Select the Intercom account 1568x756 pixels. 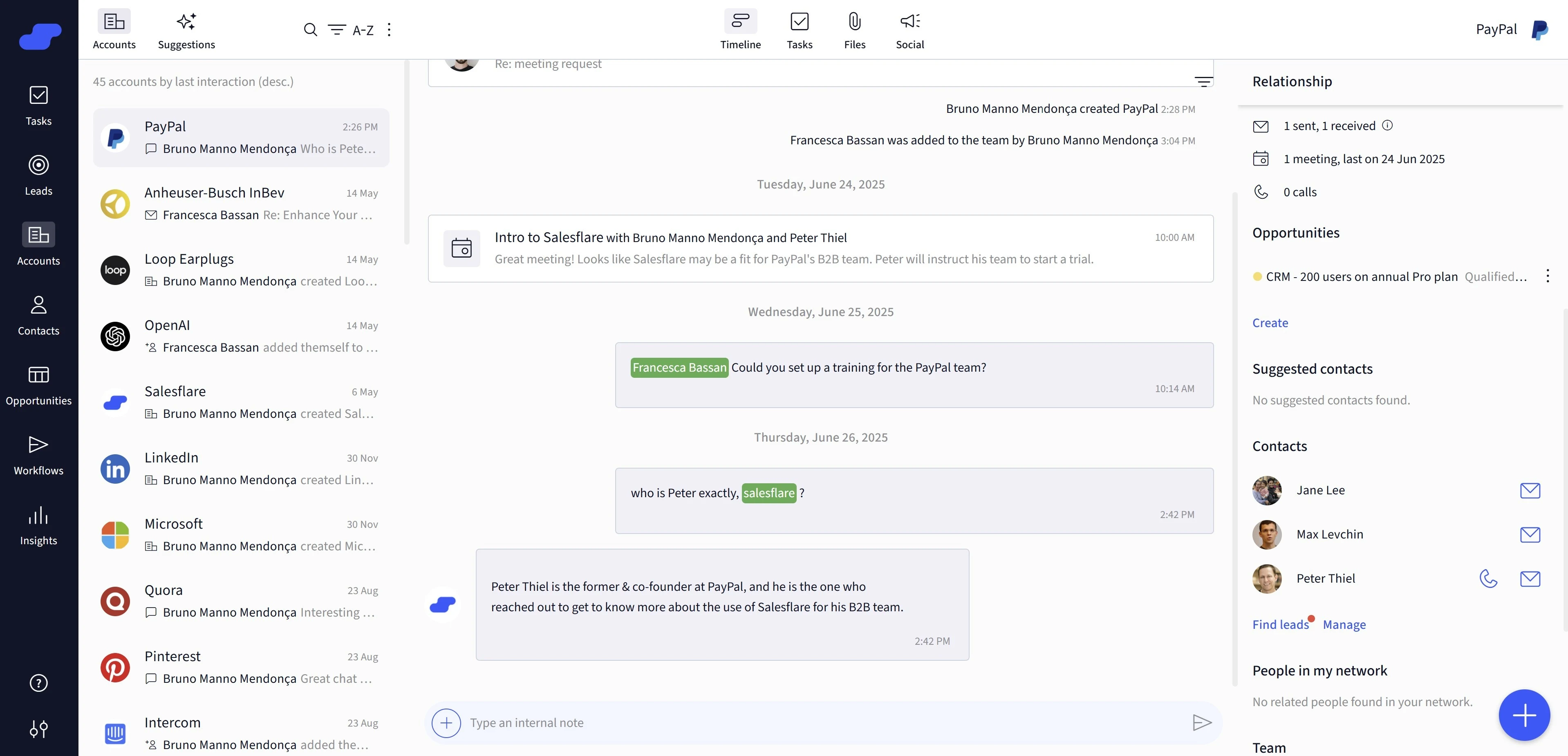241,731
